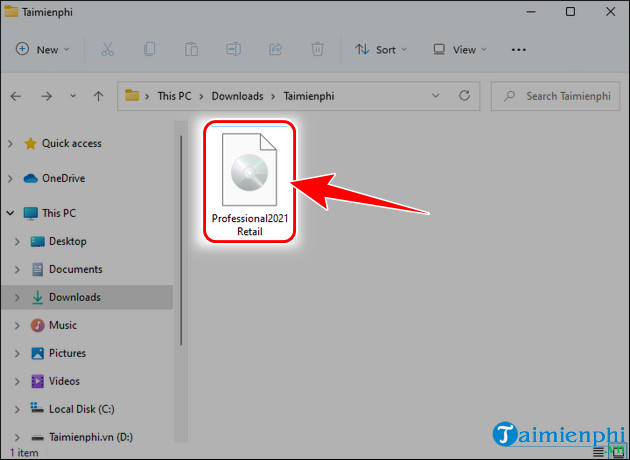Click the Desktop icon in sidebar
The height and width of the screenshot is (460, 630).
[x=37, y=241]
